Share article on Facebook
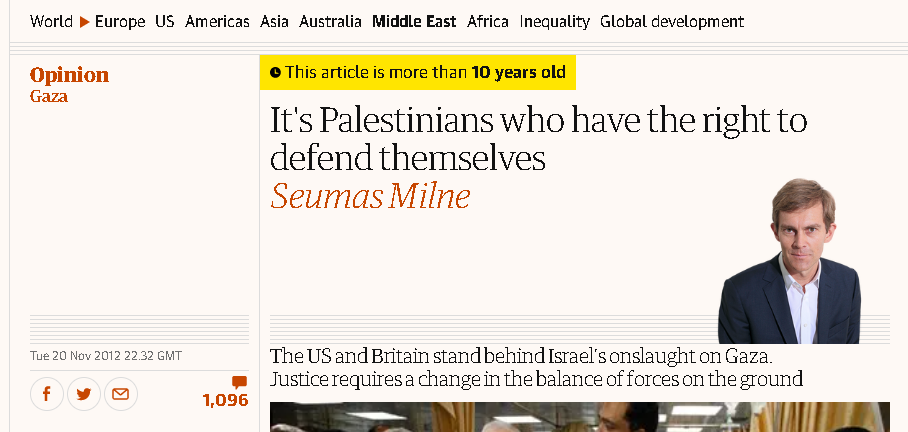 [46, 394]
